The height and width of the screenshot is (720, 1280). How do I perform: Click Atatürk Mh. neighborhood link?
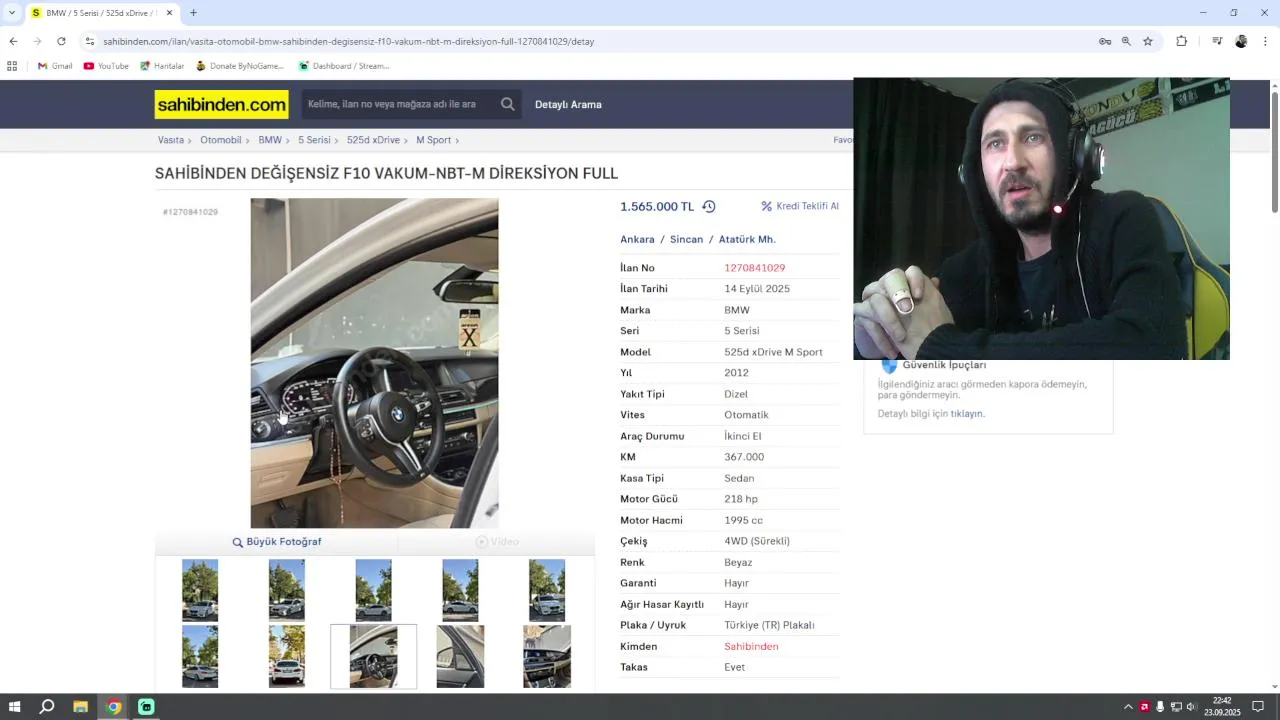point(747,239)
